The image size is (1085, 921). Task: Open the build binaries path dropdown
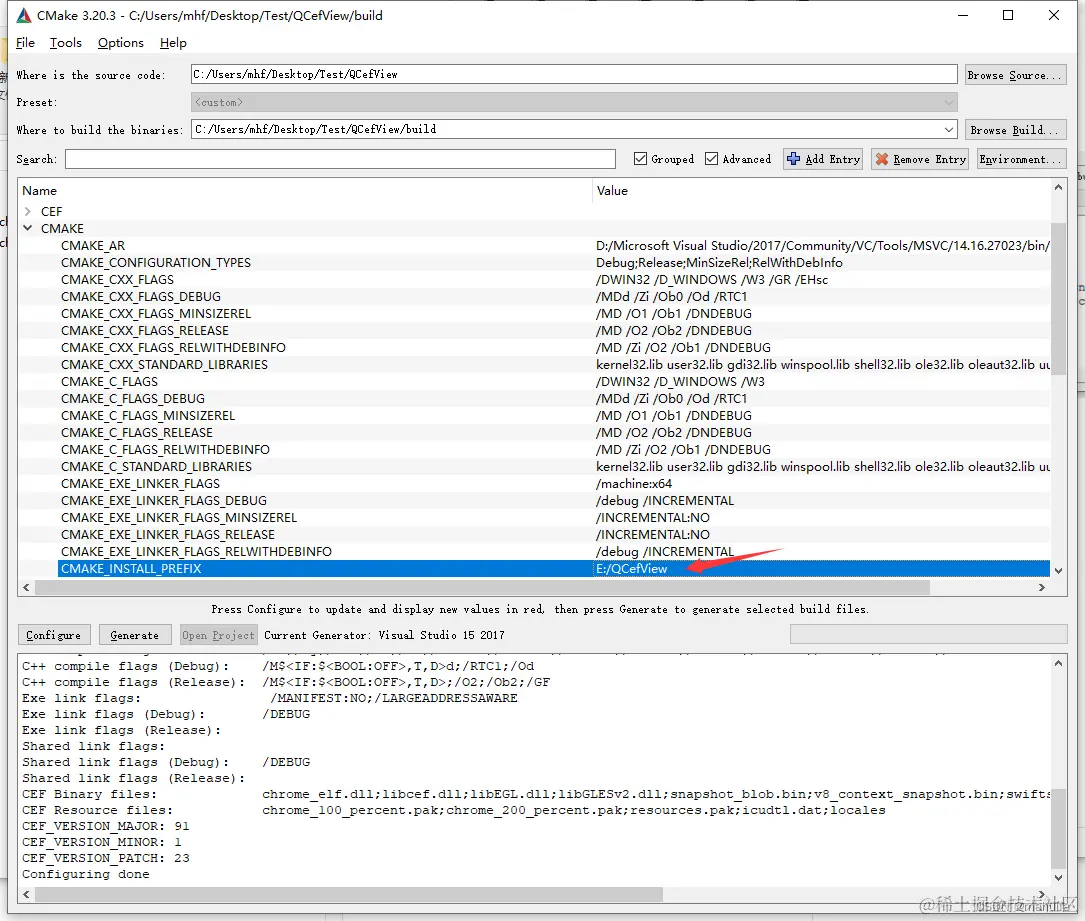(948, 129)
